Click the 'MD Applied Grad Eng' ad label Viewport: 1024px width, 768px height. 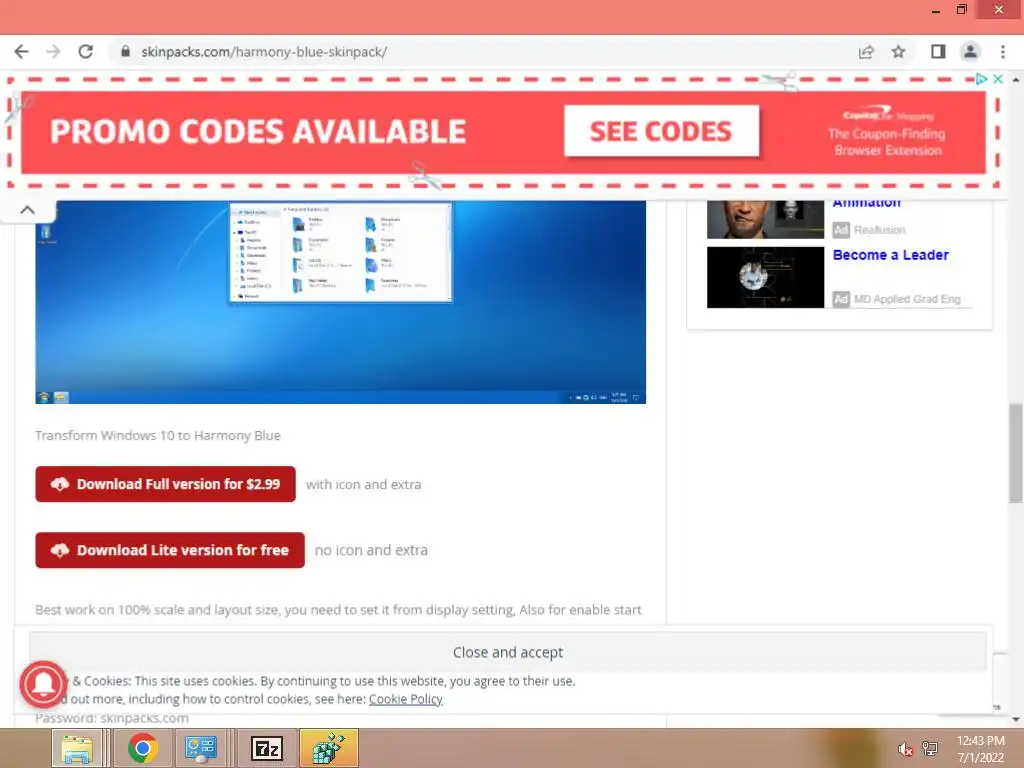point(907,299)
